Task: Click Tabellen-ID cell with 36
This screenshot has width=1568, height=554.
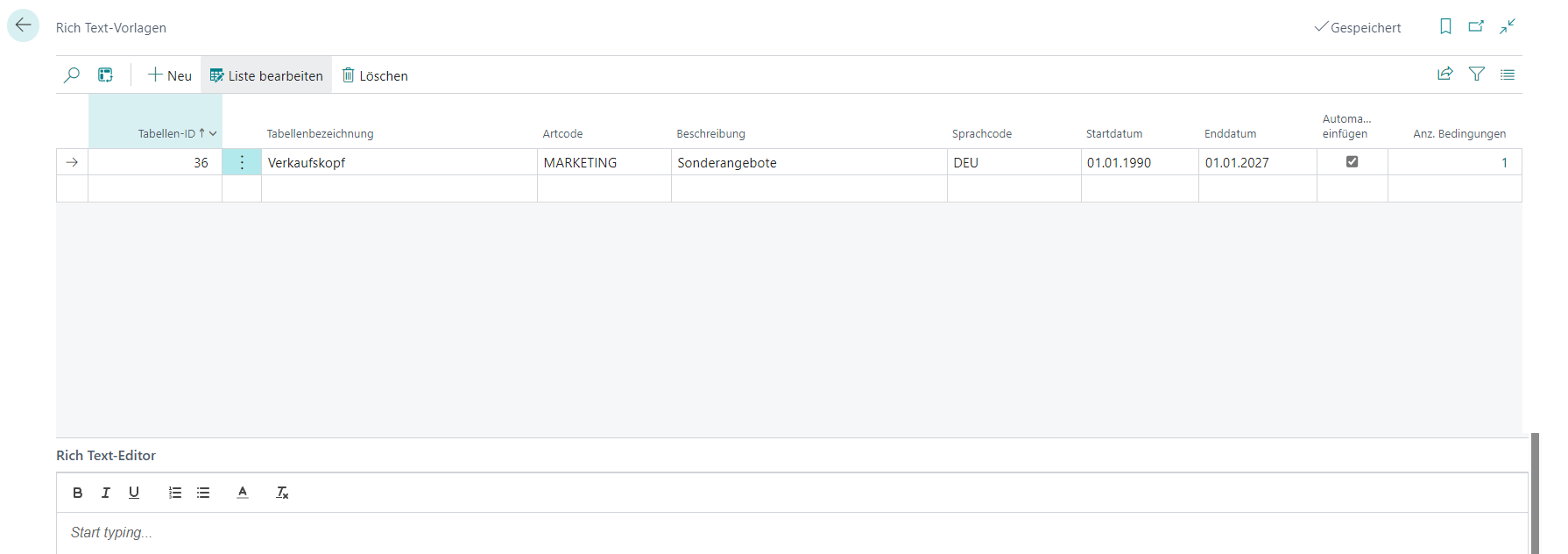Action: (155, 162)
